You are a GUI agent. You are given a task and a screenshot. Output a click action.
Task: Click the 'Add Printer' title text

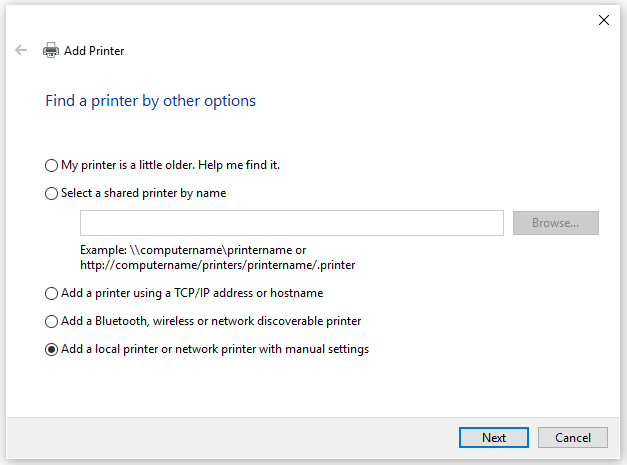(94, 51)
